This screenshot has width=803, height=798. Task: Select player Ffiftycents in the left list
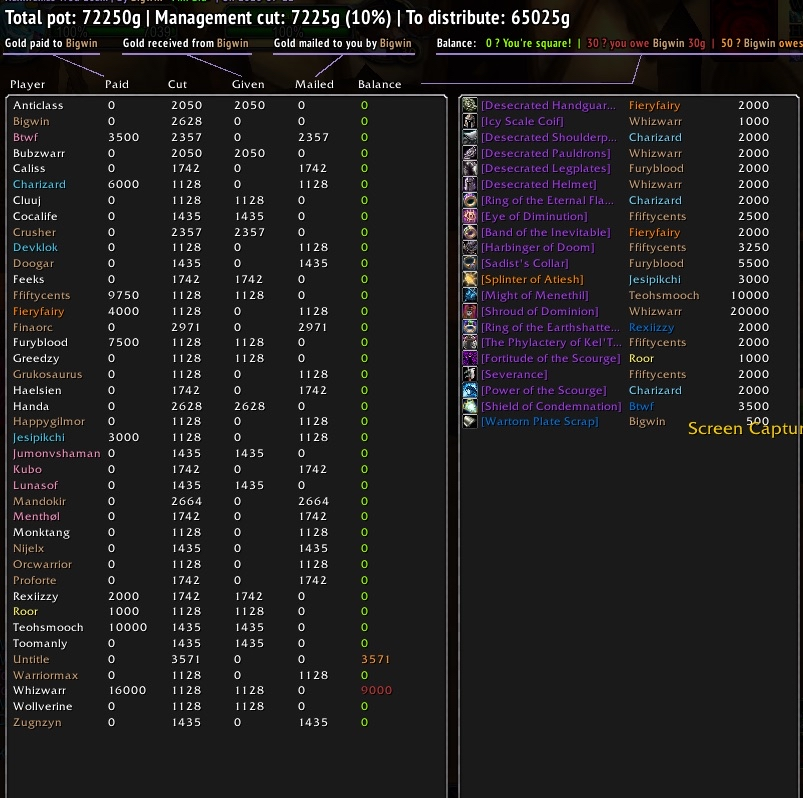[41, 296]
